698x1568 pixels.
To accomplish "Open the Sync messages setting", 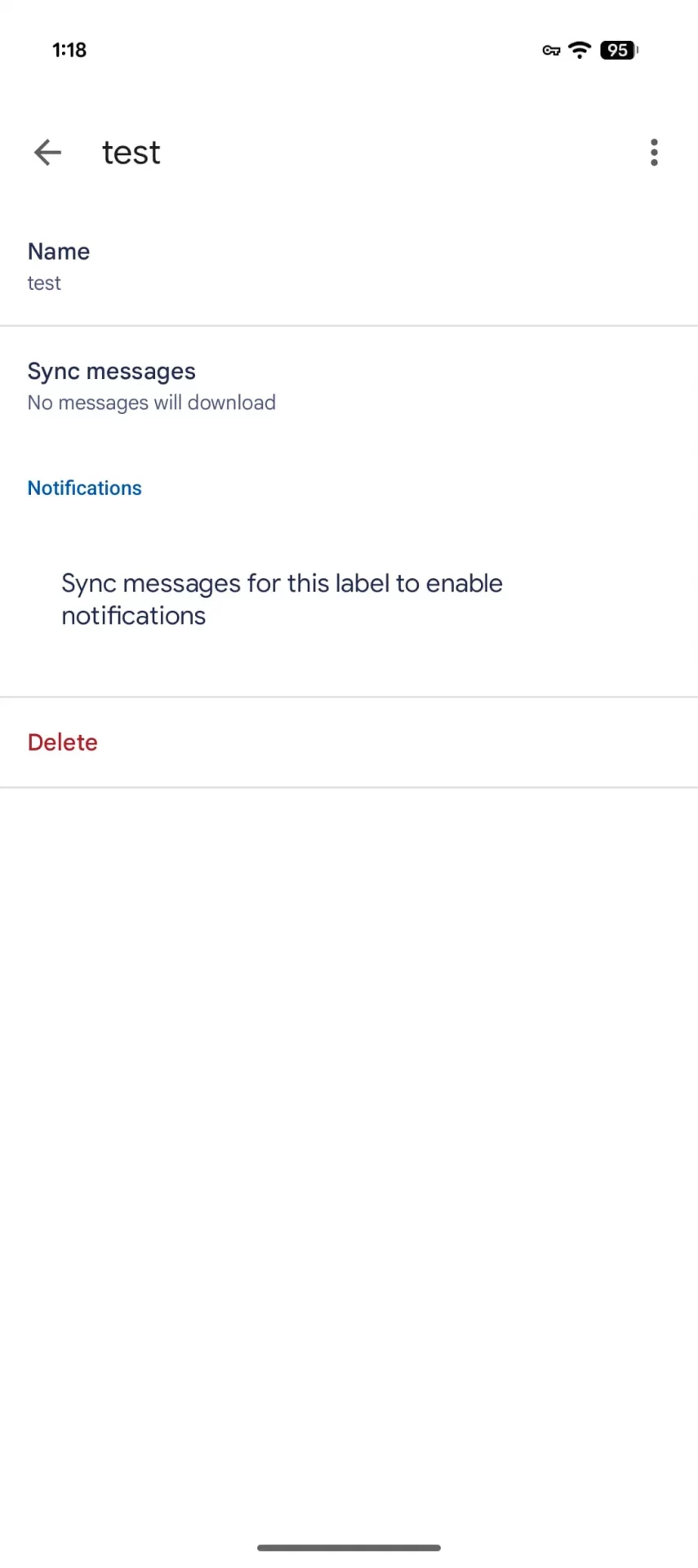I will pos(112,372).
